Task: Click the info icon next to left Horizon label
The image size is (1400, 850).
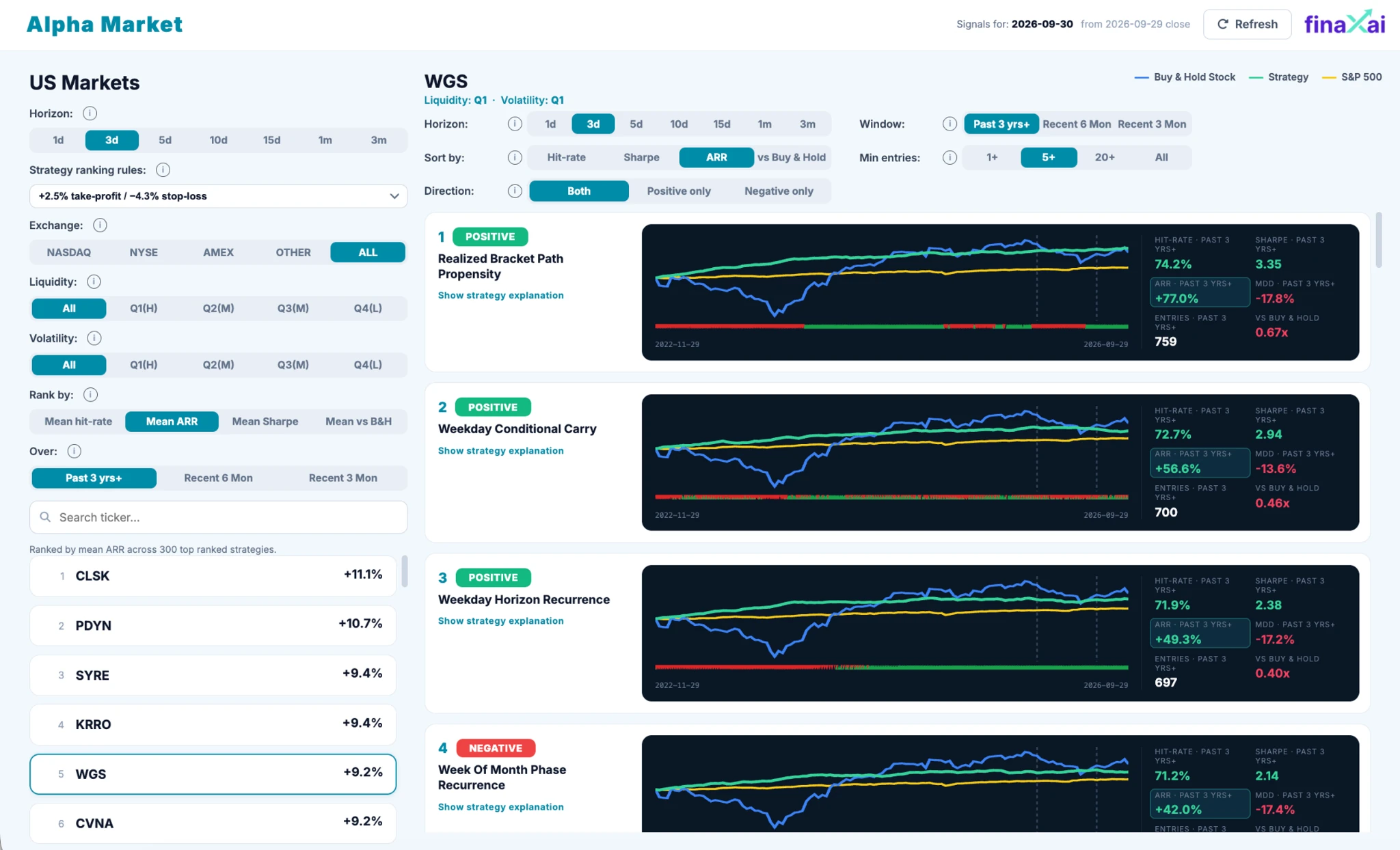Action: click(90, 113)
